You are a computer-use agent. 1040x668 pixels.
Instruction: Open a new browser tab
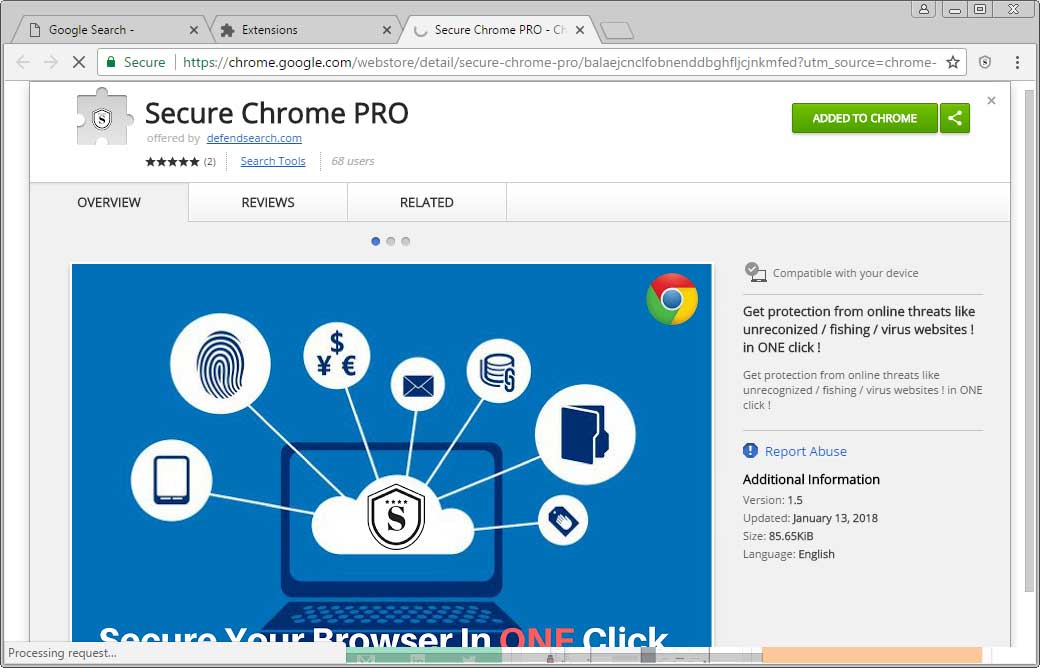coord(617,31)
